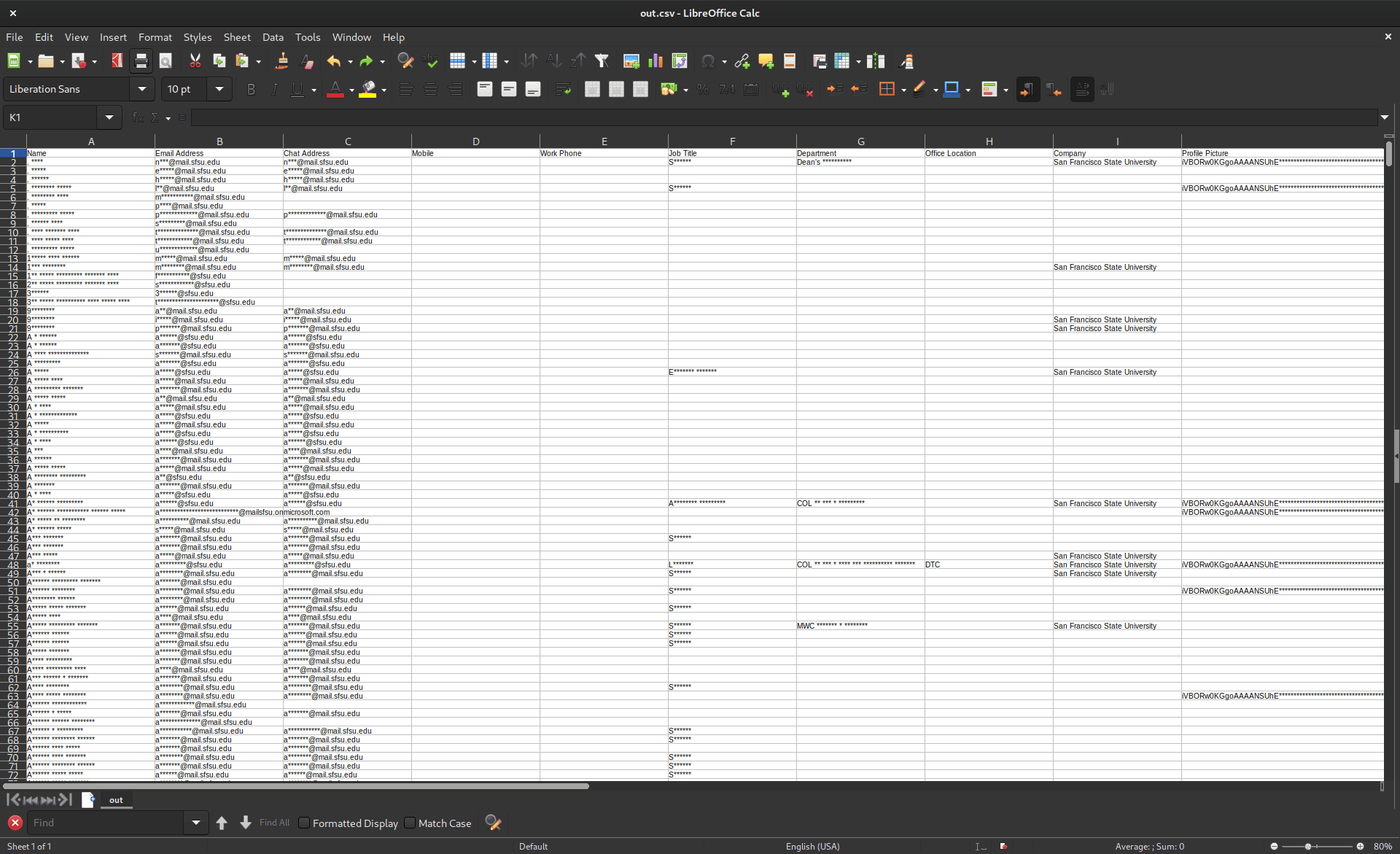Enable the Formatted Display checkbox

pyautogui.click(x=304, y=823)
